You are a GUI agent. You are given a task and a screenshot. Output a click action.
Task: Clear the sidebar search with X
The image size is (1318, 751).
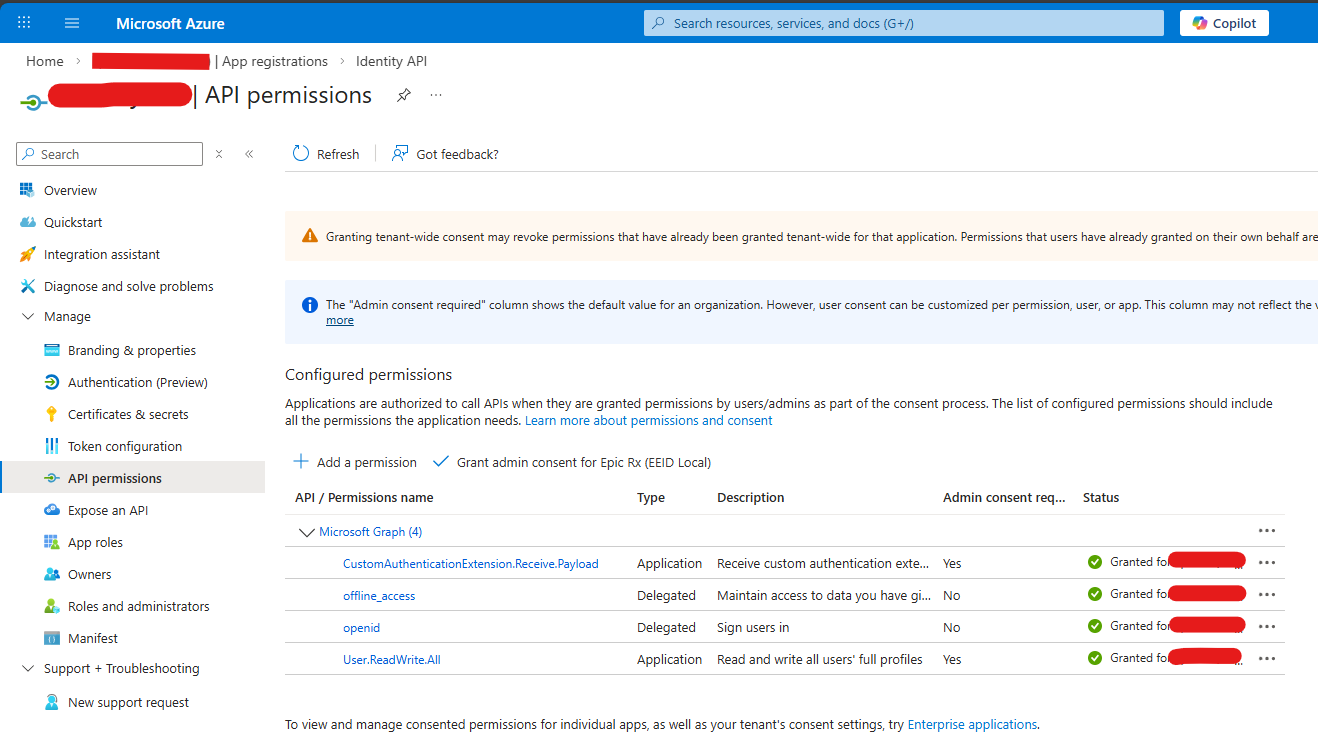(x=219, y=154)
